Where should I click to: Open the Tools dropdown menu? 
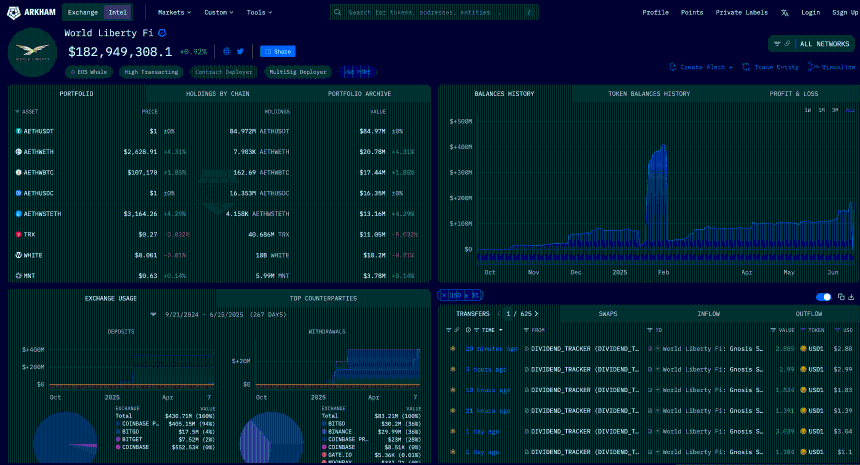(x=260, y=13)
